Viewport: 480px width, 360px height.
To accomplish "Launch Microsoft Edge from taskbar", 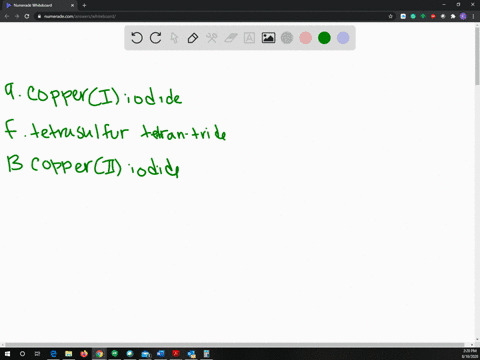I will [53, 354].
